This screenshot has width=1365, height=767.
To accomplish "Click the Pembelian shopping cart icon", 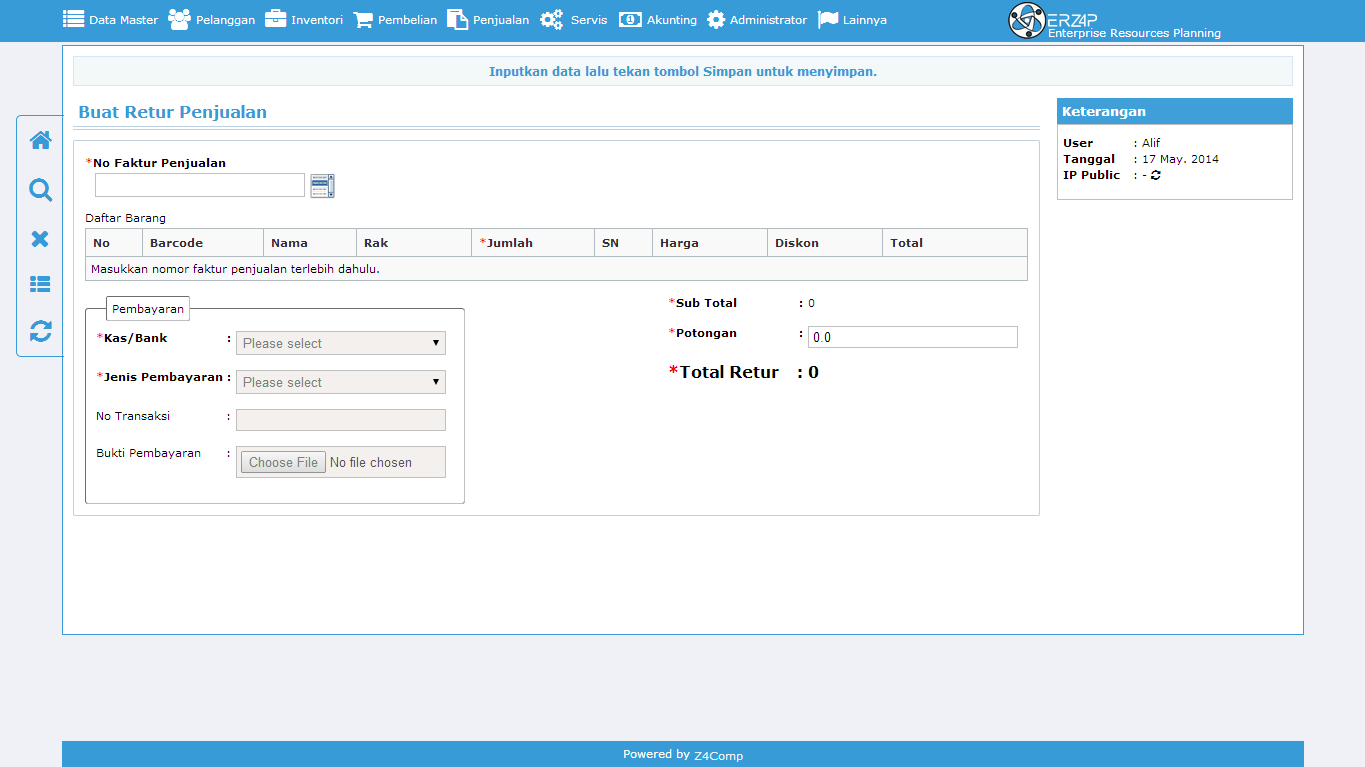I will click(363, 19).
